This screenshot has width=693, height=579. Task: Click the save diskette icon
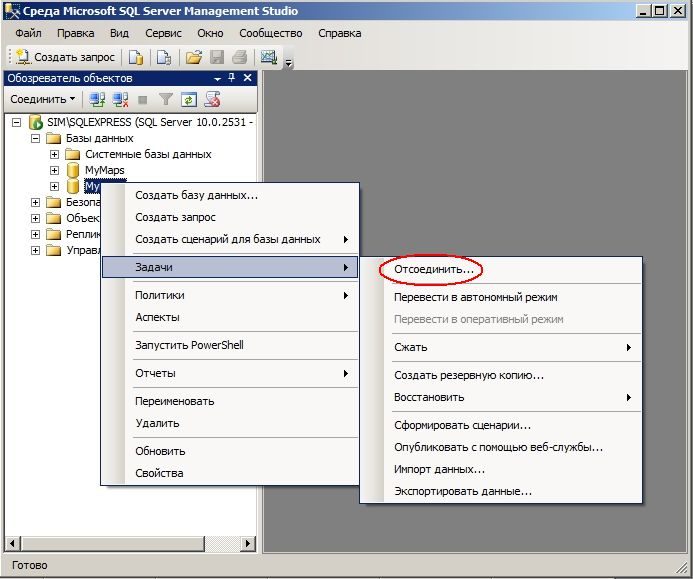pos(217,57)
